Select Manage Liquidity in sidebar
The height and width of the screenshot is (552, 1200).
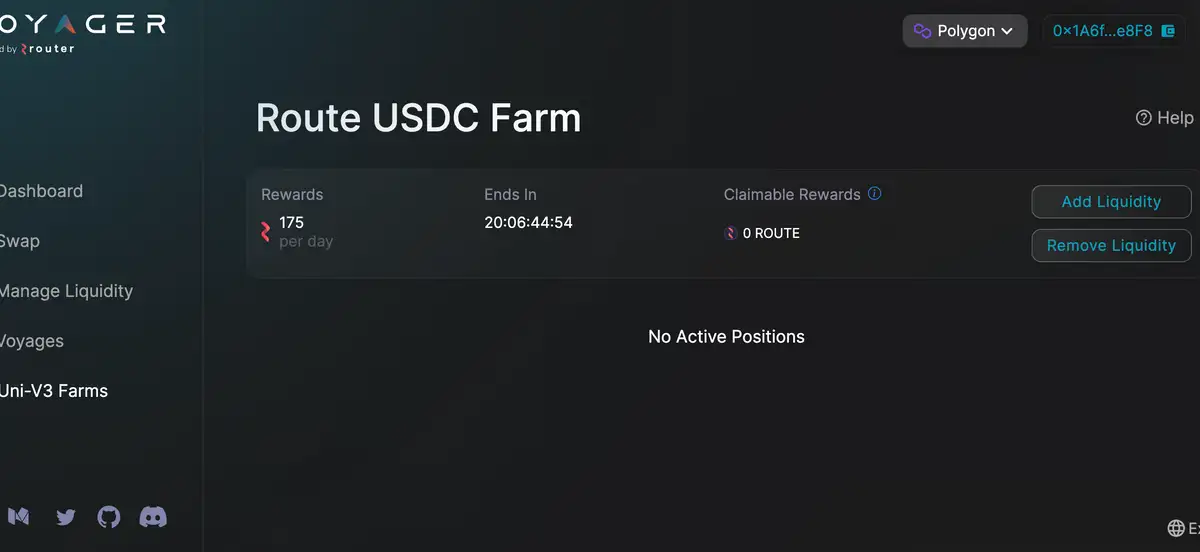tap(65, 291)
